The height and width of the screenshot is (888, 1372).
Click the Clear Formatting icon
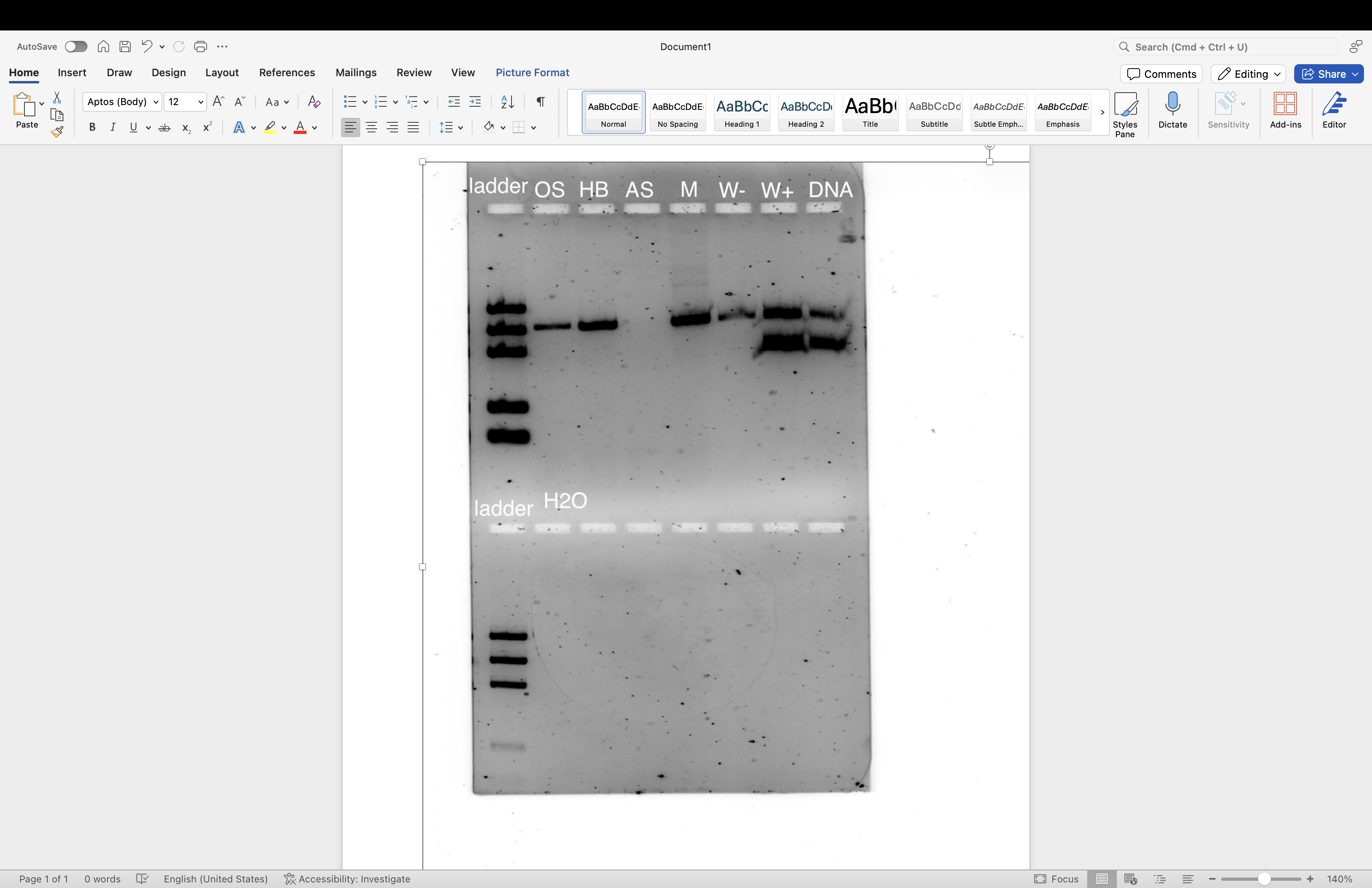point(314,102)
